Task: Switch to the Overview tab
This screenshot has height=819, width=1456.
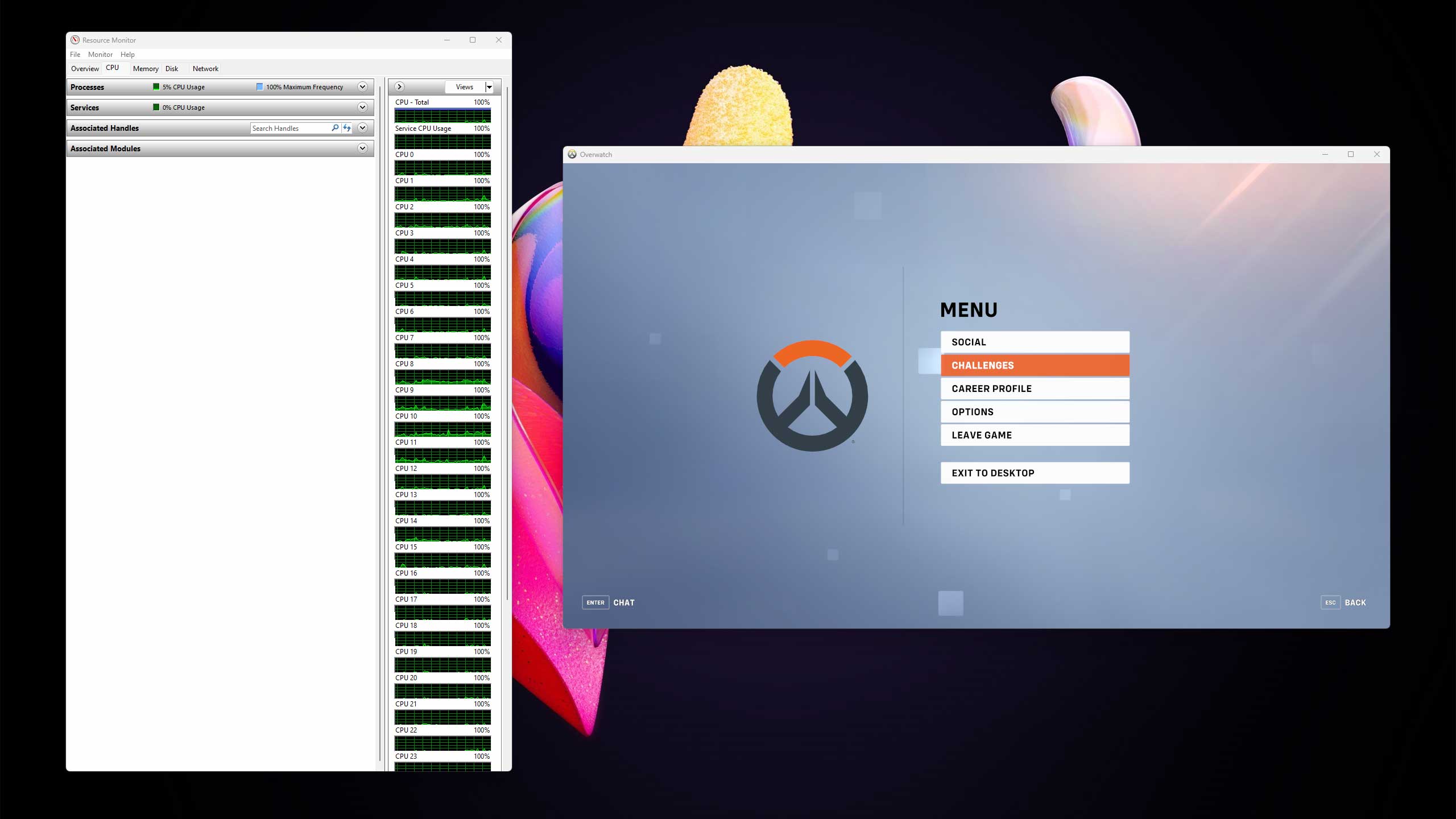Action: (x=85, y=69)
